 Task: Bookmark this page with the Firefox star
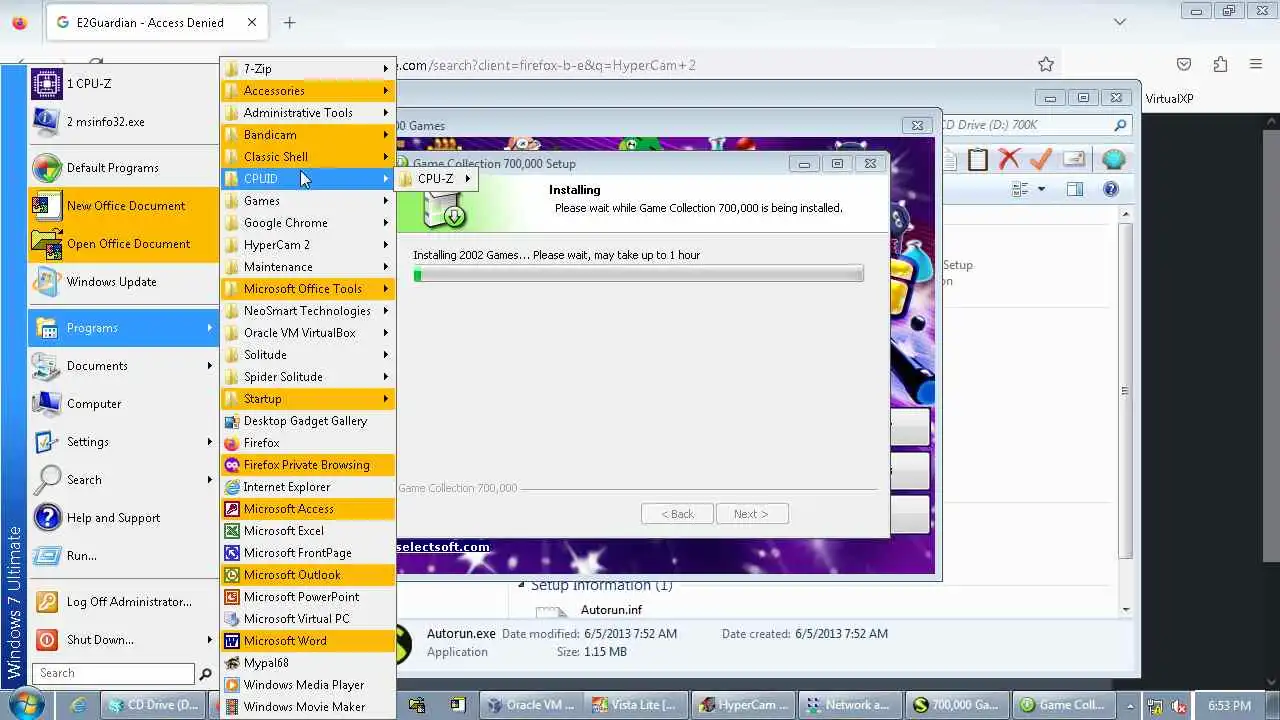click(x=1046, y=65)
